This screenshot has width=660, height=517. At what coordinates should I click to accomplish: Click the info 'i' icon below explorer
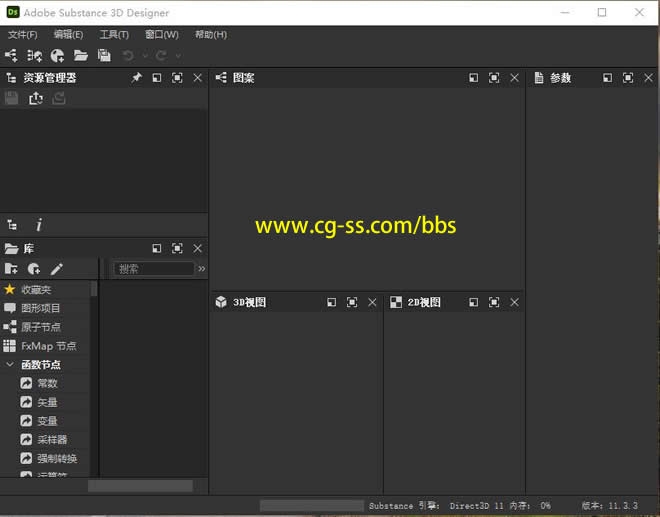39,226
